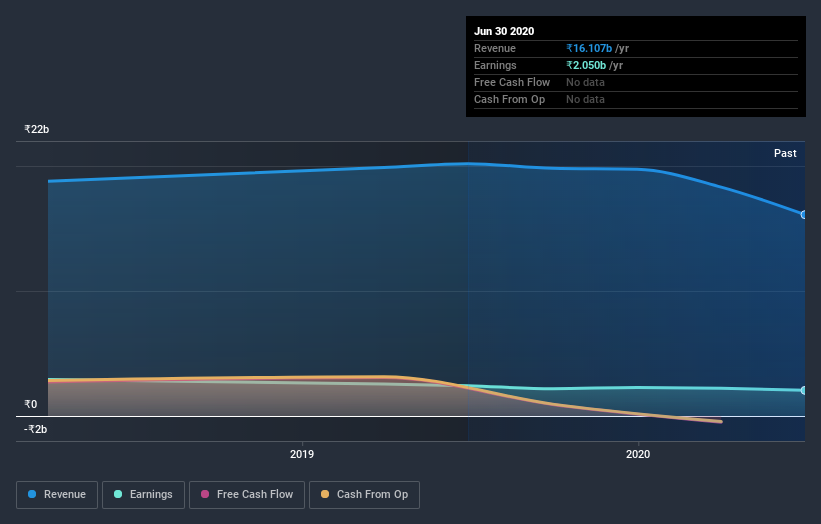The width and height of the screenshot is (821, 524).
Task: Click the Revenue row label in the tooltip
Action: 495,48
